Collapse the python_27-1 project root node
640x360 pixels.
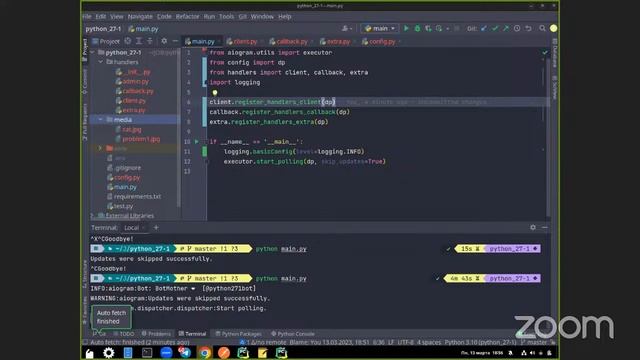(x=92, y=52)
